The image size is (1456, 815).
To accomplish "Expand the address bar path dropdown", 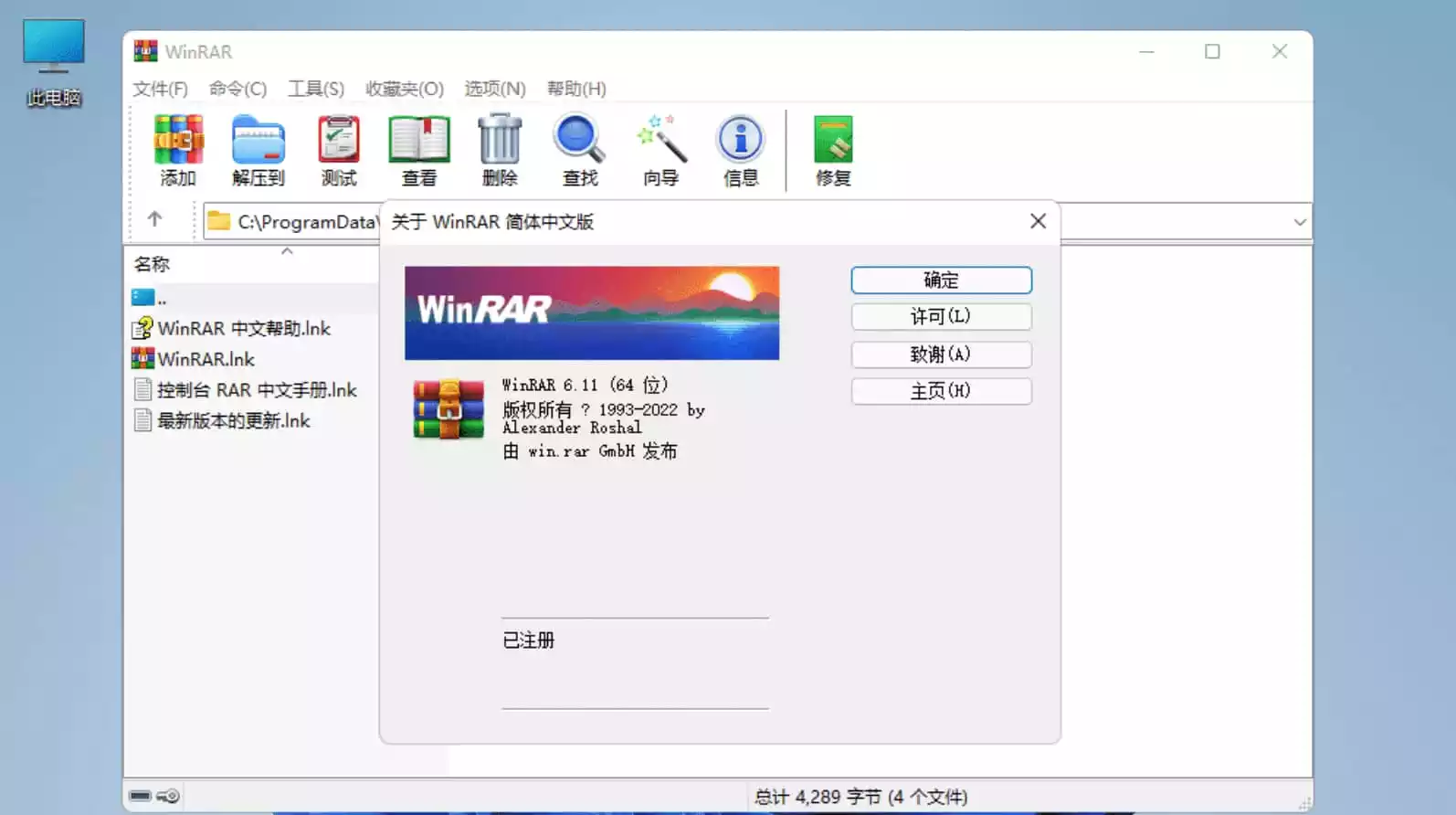I will 1299,222.
